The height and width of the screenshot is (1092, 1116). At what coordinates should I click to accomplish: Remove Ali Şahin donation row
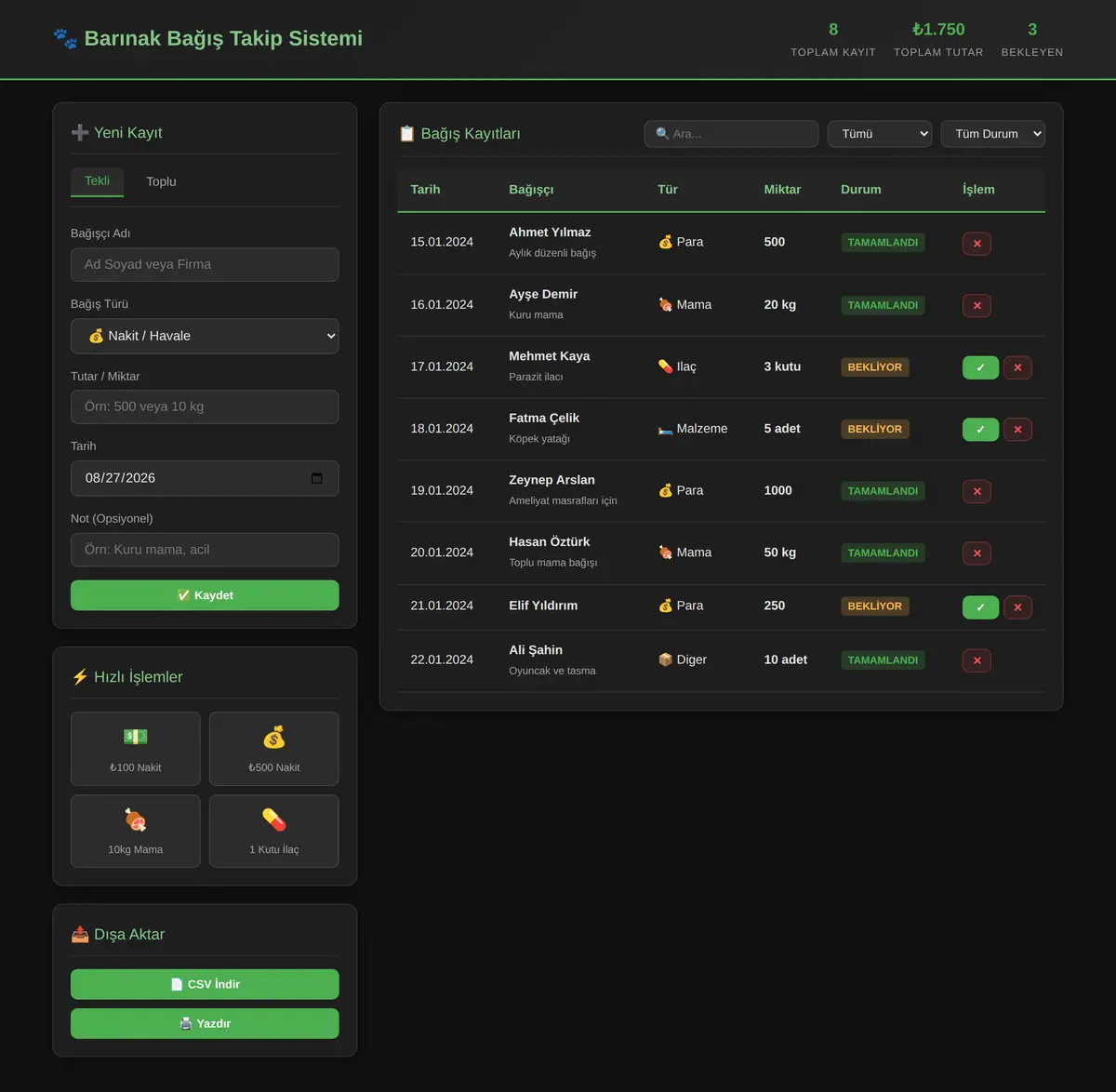pyautogui.click(x=976, y=660)
